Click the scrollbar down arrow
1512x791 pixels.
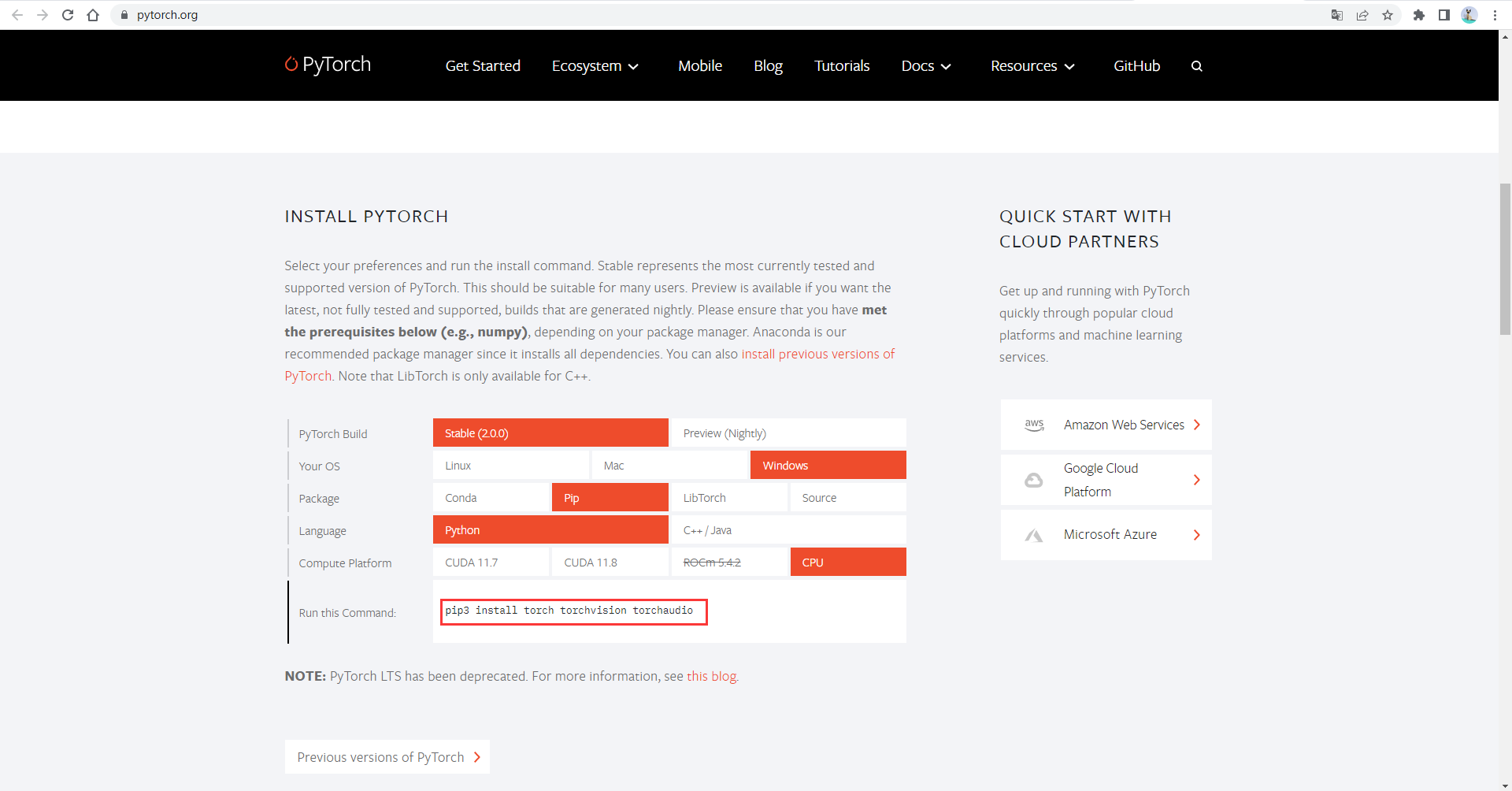[1505, 785]
